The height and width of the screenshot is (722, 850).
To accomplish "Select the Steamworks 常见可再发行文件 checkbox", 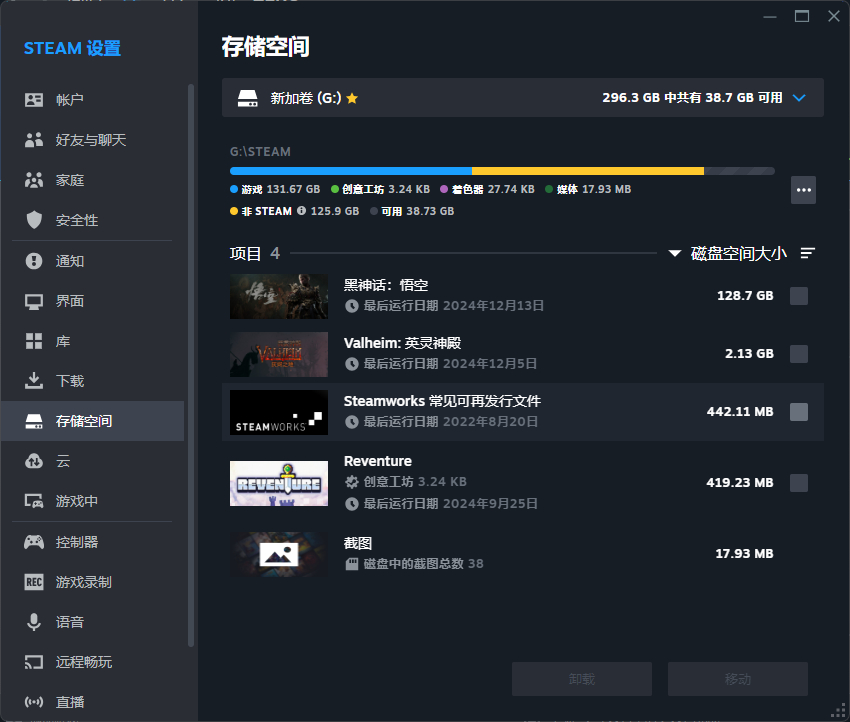I will click(x=799, y=412).
